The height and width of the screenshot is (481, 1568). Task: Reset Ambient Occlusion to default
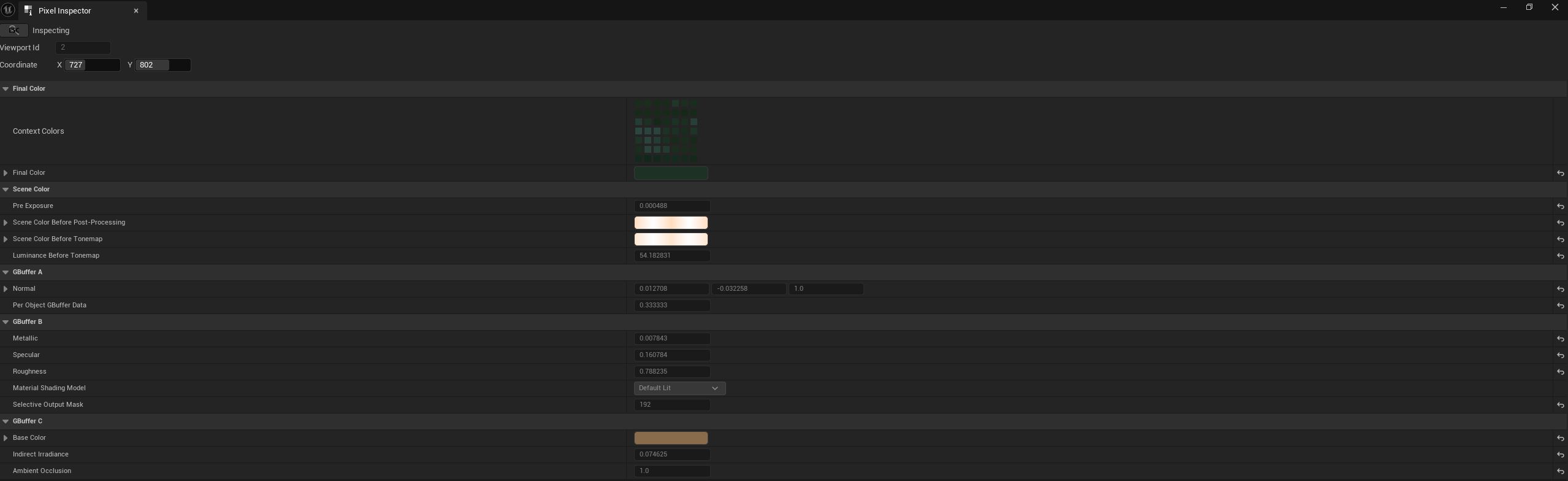click(1560, 471)
